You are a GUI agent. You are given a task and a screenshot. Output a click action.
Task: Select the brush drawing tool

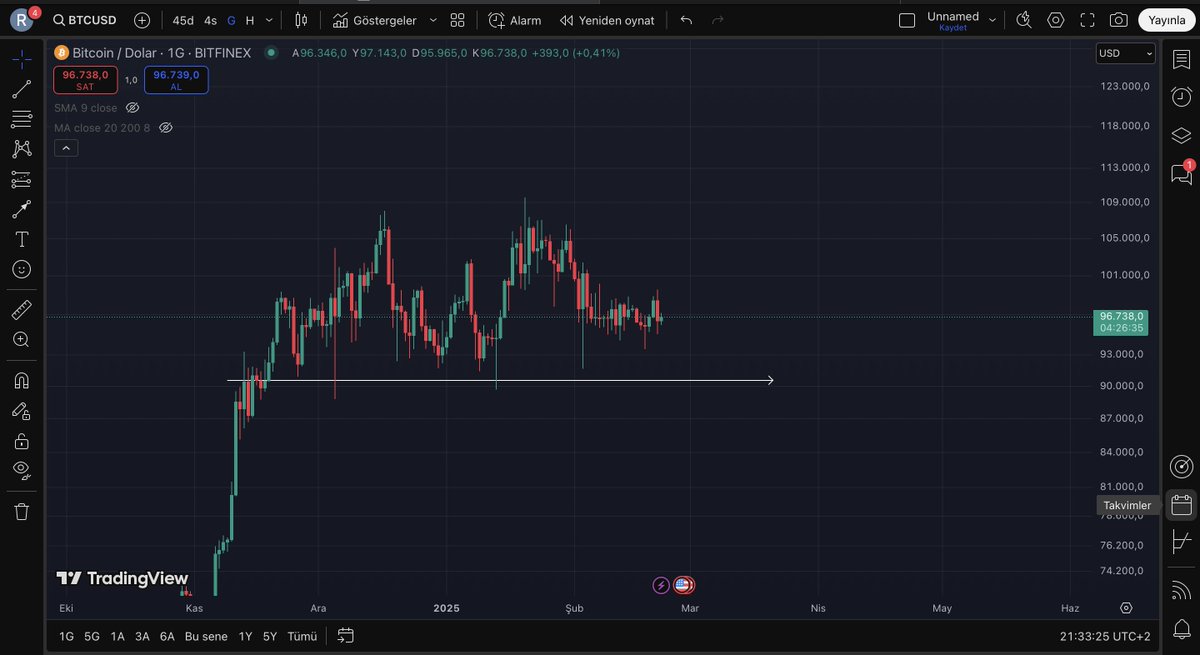tap(21, 209)
